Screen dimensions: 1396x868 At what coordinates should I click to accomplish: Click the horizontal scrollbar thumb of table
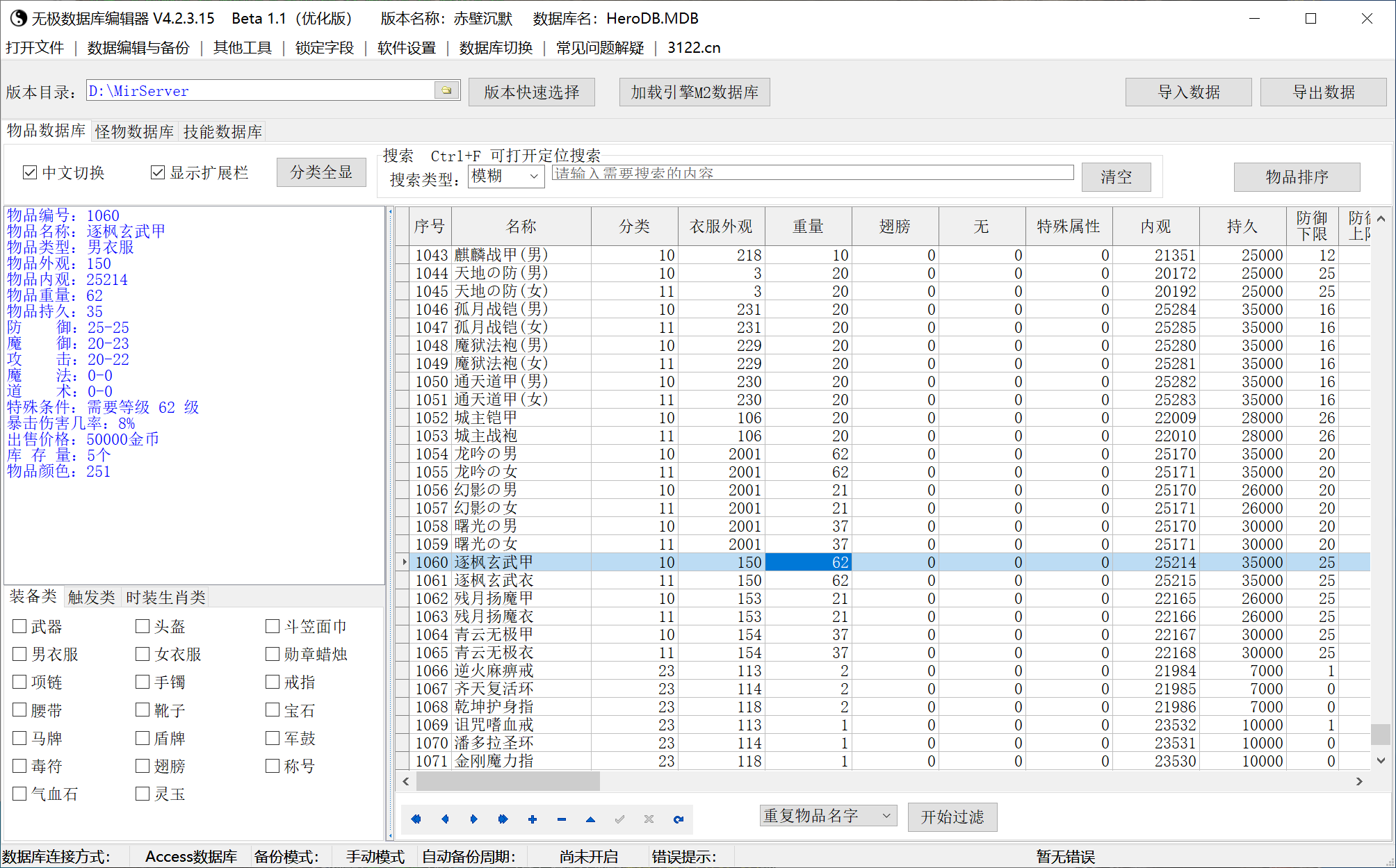tap(508, 781)
